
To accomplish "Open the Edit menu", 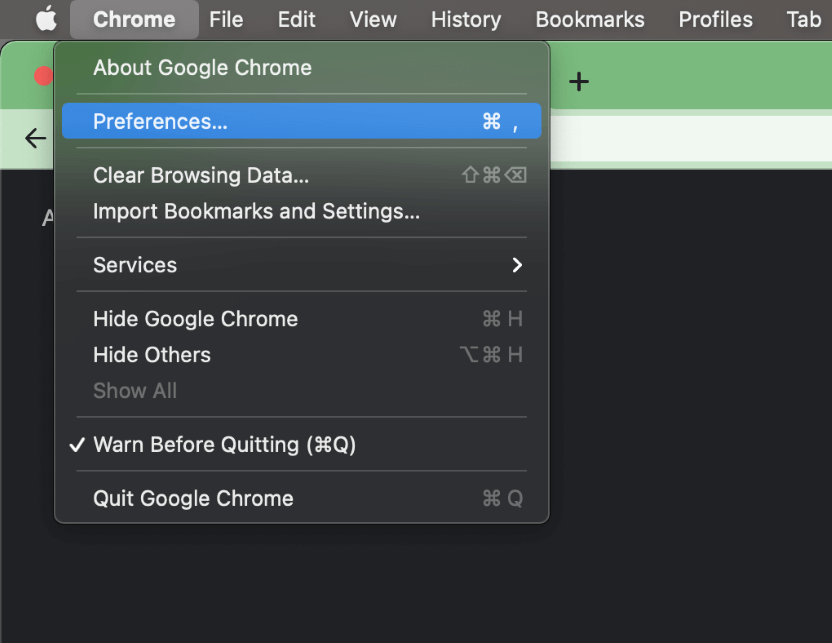I will coord(297,19).
